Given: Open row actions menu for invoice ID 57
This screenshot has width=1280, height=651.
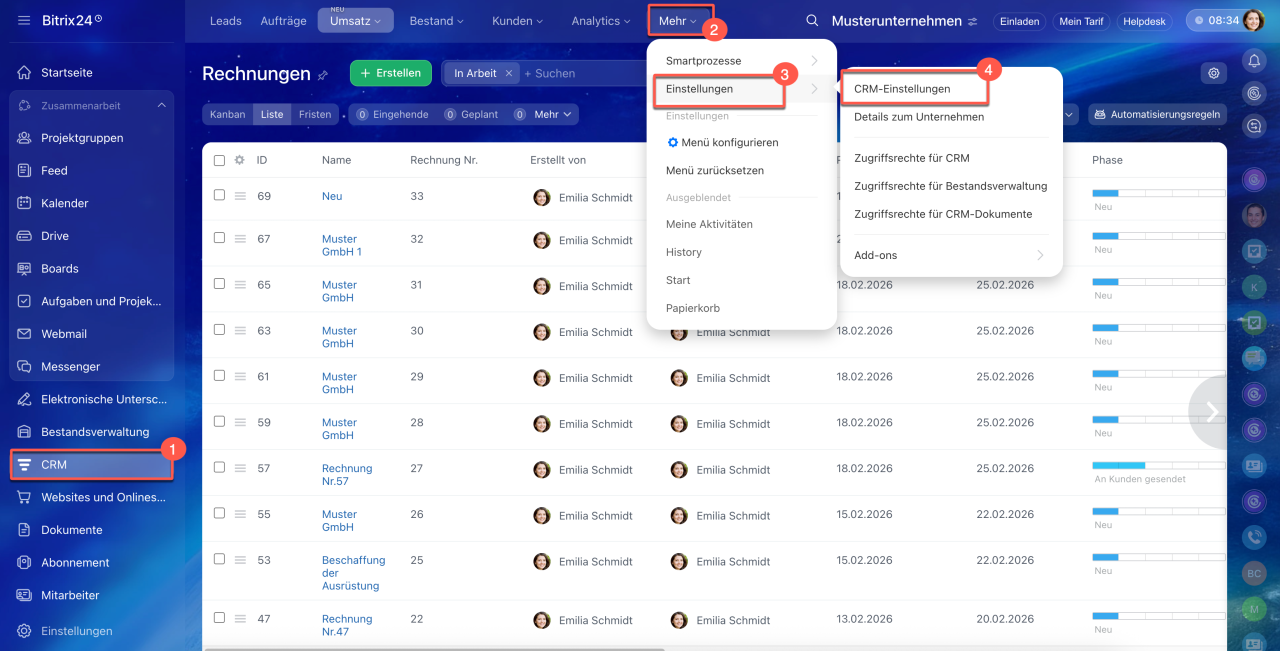Looking at the screenshot, I should [x=240, y=468].
